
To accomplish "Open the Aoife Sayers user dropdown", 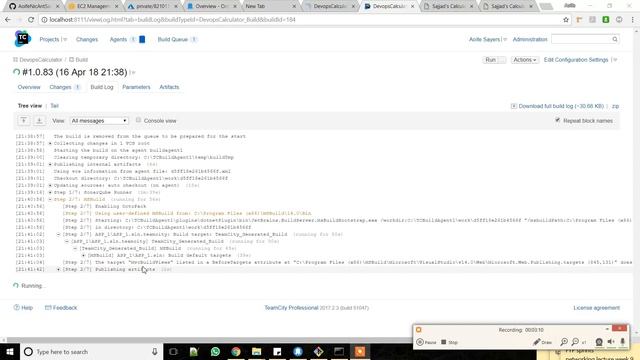I will (x=487, y=39).
